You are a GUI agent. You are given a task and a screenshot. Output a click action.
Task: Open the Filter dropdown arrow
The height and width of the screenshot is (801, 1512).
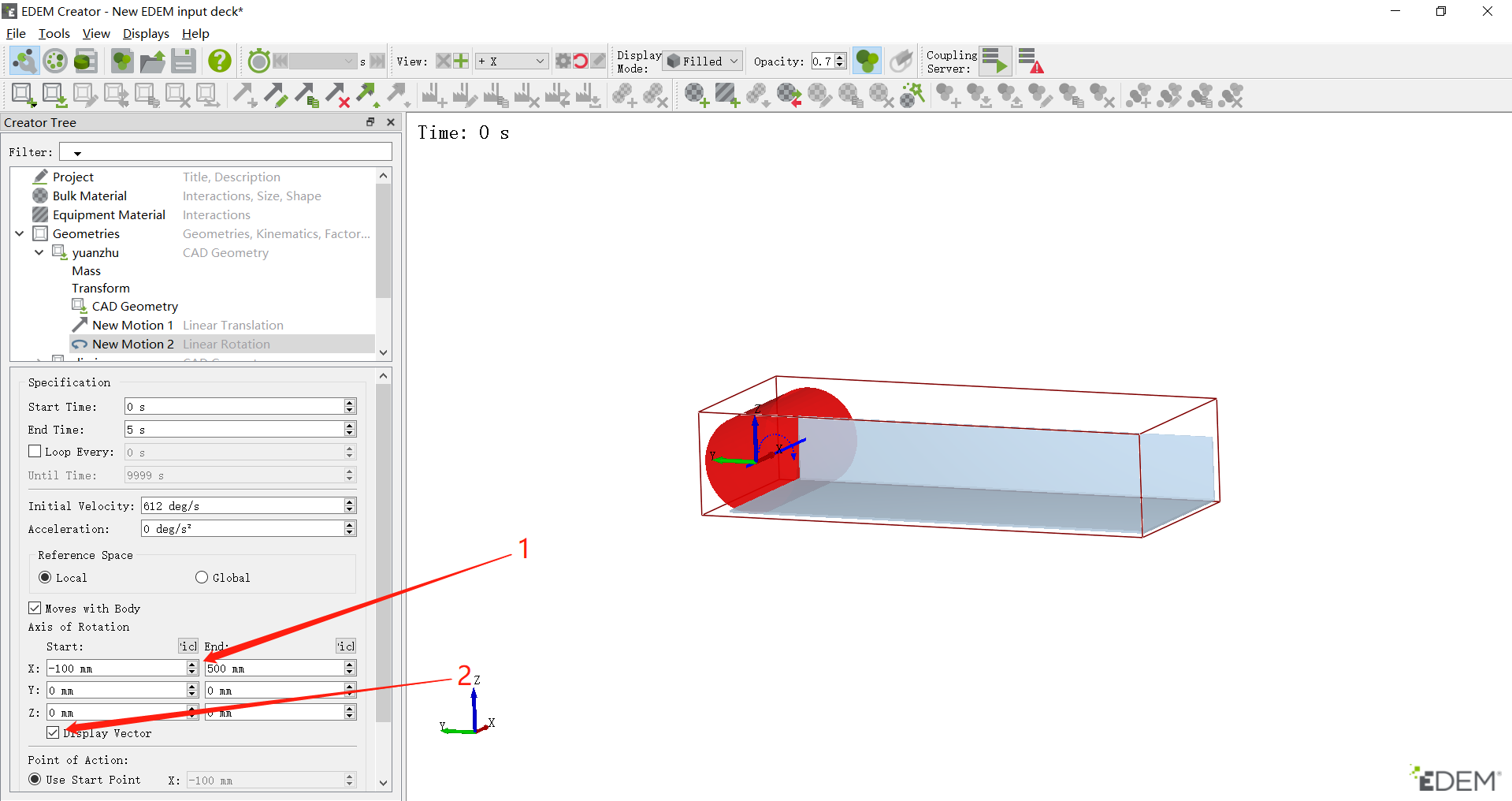pyautogui.click(x=77, y=153)
